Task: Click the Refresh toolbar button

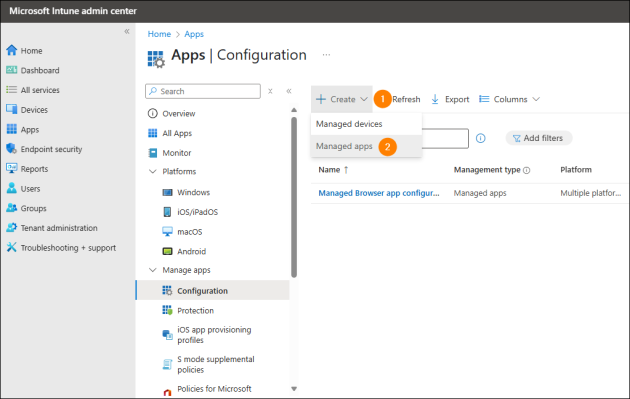Action: point(406,99)
